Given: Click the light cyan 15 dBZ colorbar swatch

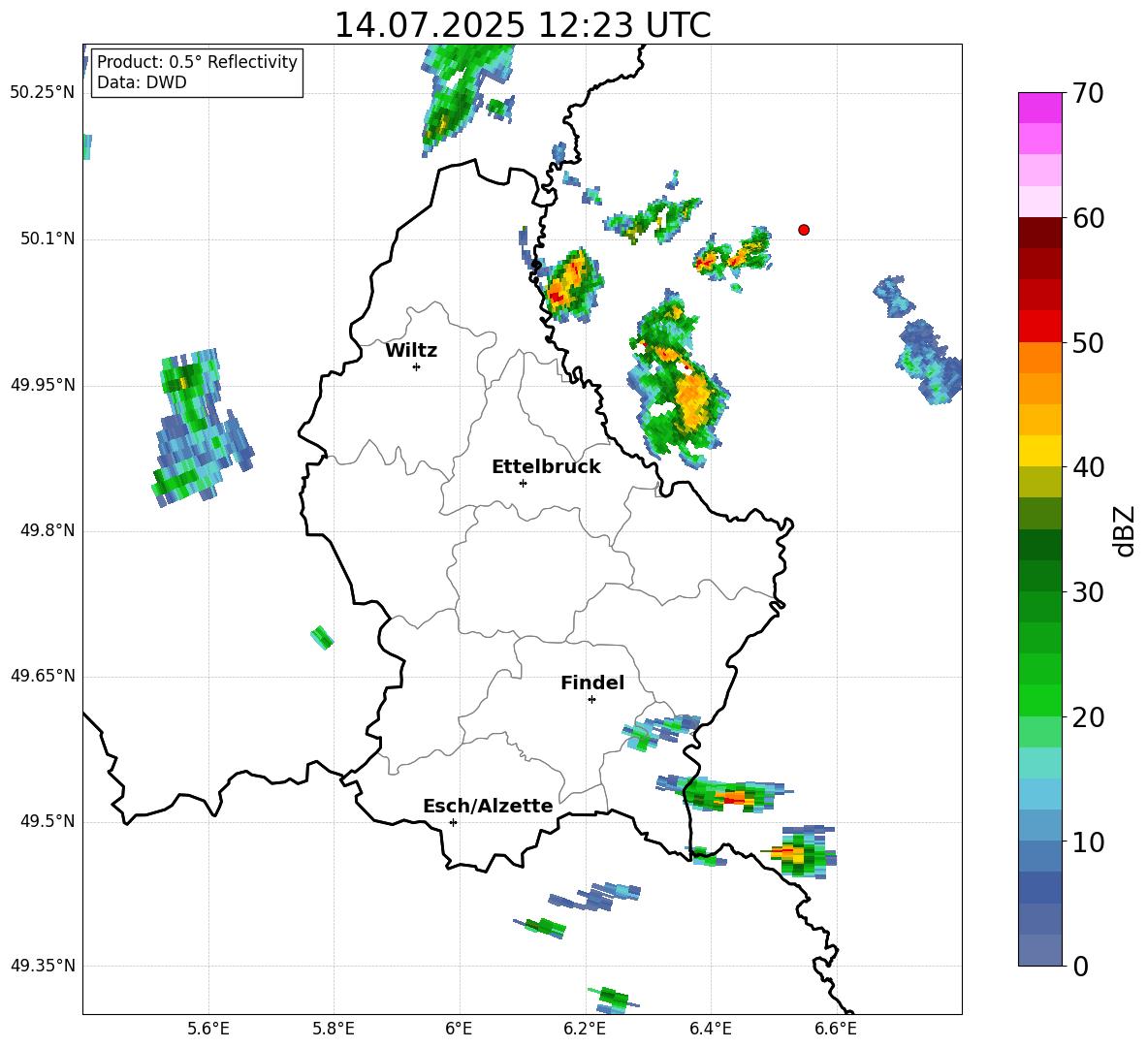Looking at the screenshot, I should click(1039, 763).
